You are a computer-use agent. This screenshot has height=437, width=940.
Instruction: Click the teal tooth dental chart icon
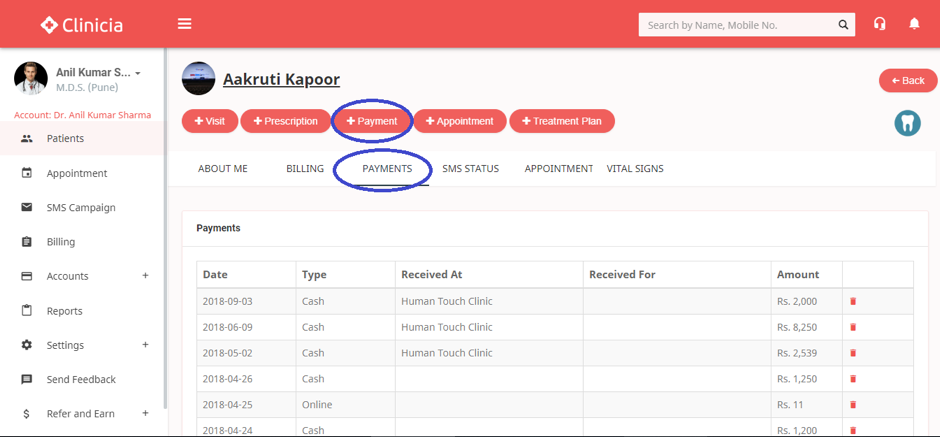[907, 122]
